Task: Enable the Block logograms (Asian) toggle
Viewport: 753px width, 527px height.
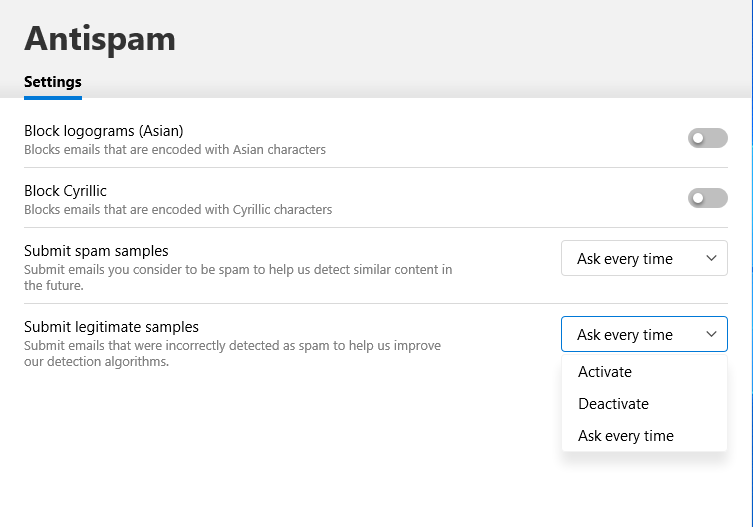Action: [707, 139]
